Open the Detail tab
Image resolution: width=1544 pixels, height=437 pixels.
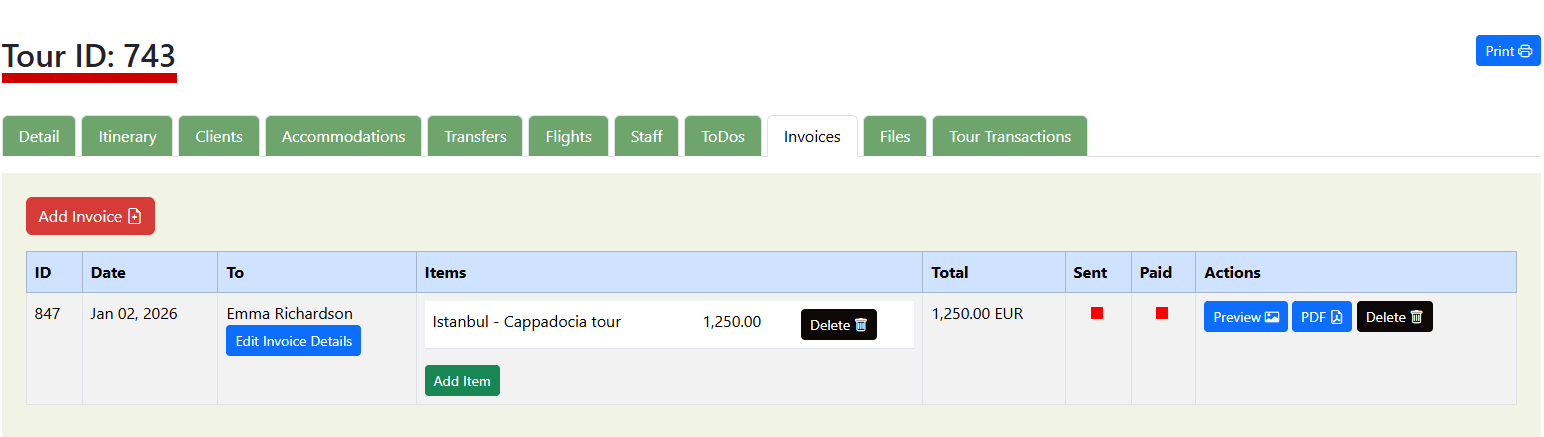[x=39, y=137]
